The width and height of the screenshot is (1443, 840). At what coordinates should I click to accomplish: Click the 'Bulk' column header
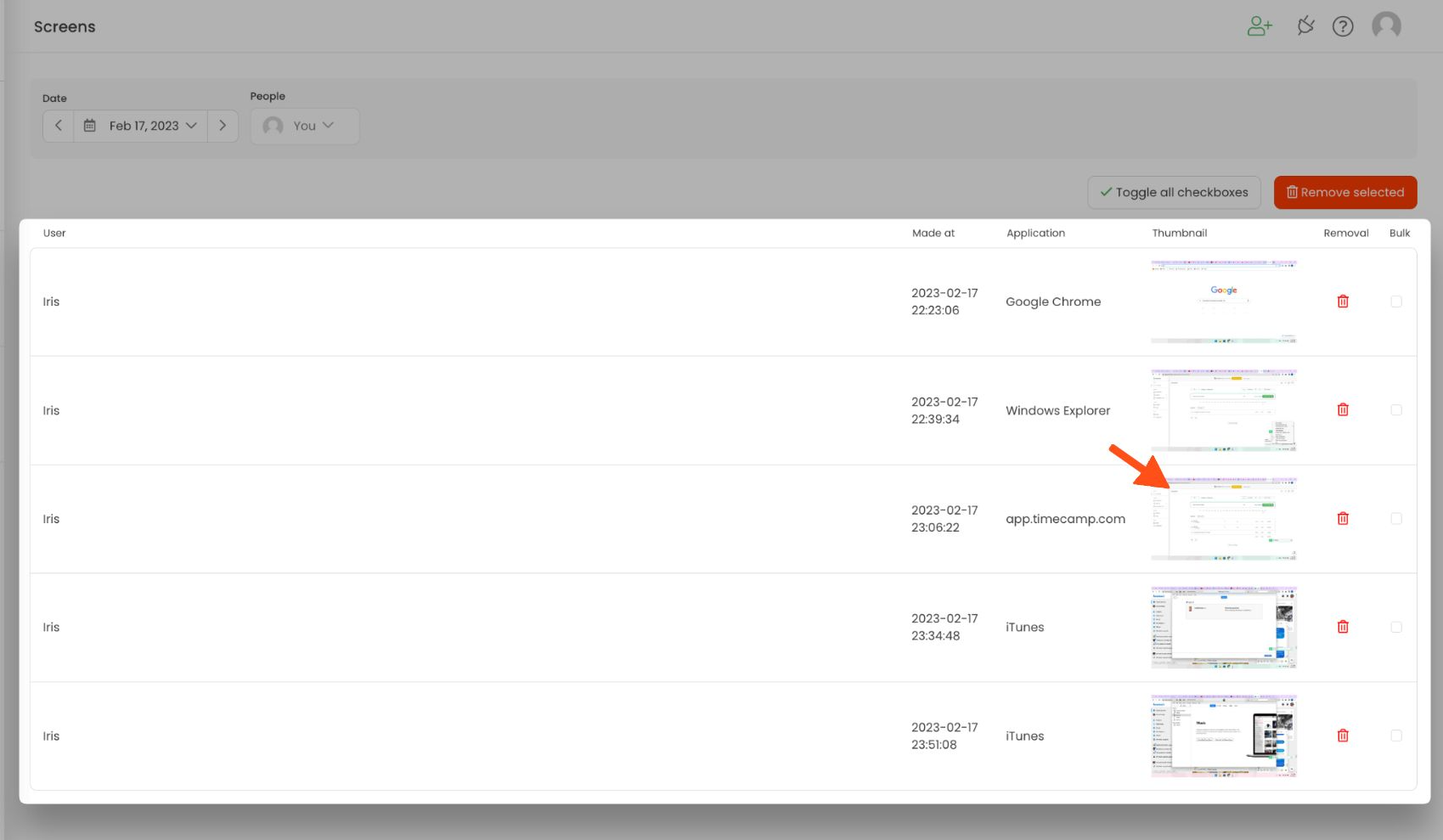(1400, 233)
